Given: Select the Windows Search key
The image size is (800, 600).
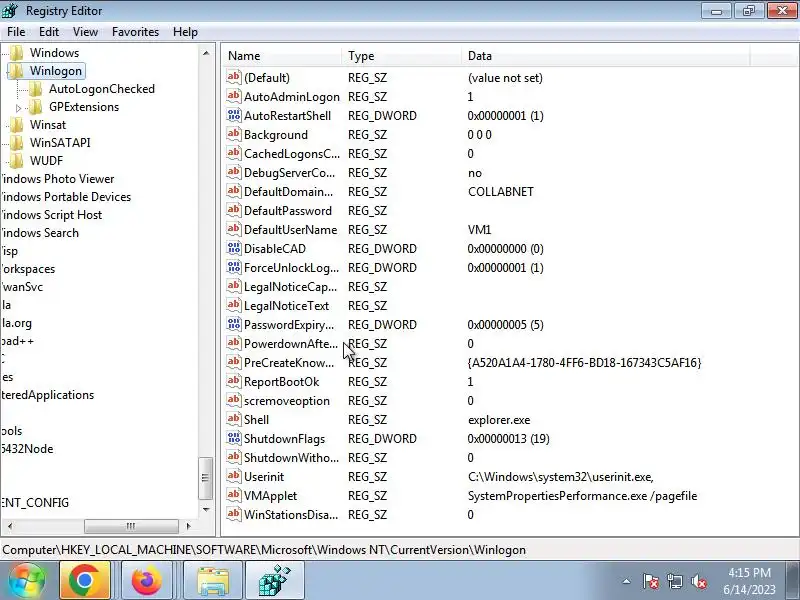Looking at the screenshot, I should coord(40,233).
